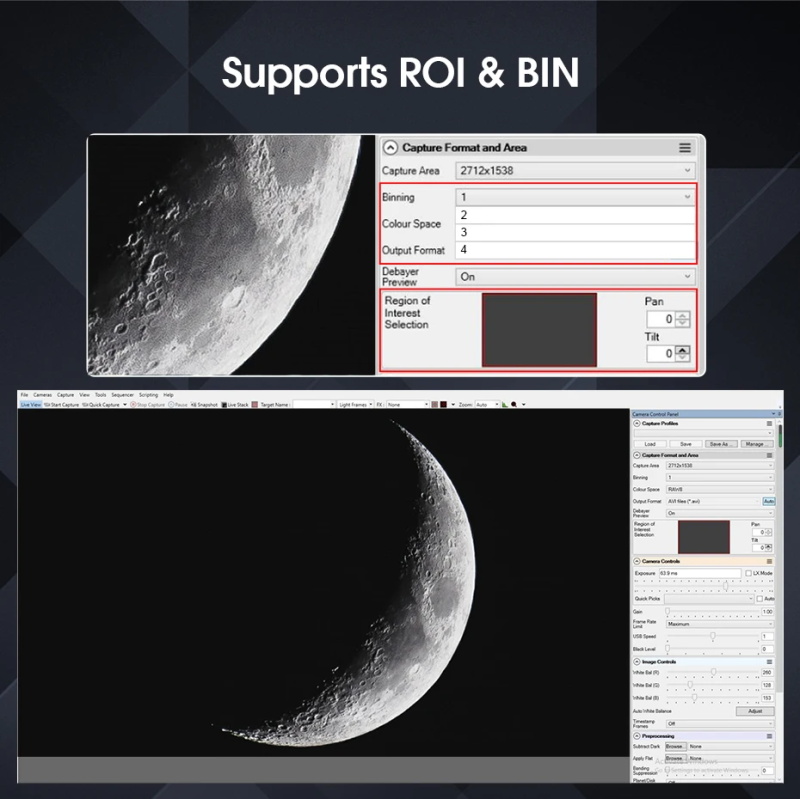Viewport: 800px width, 799px height.
Task: Open the Camera Controls section menu icon
Action: [769, 561]
